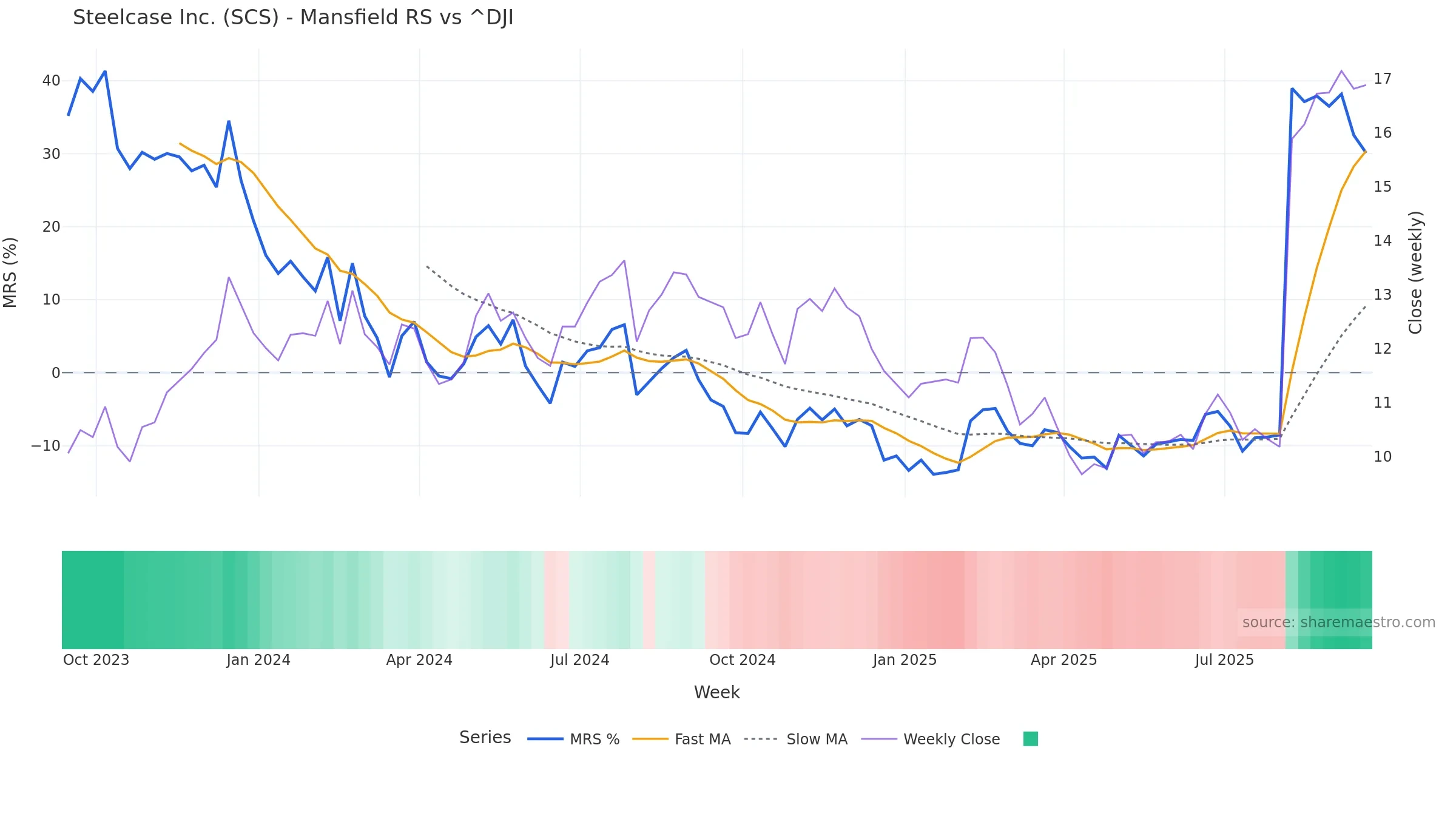This screenshot has width=1456, height=819.
Task: Click the 'Jan 2024' axis label
Action: [258, 660]
